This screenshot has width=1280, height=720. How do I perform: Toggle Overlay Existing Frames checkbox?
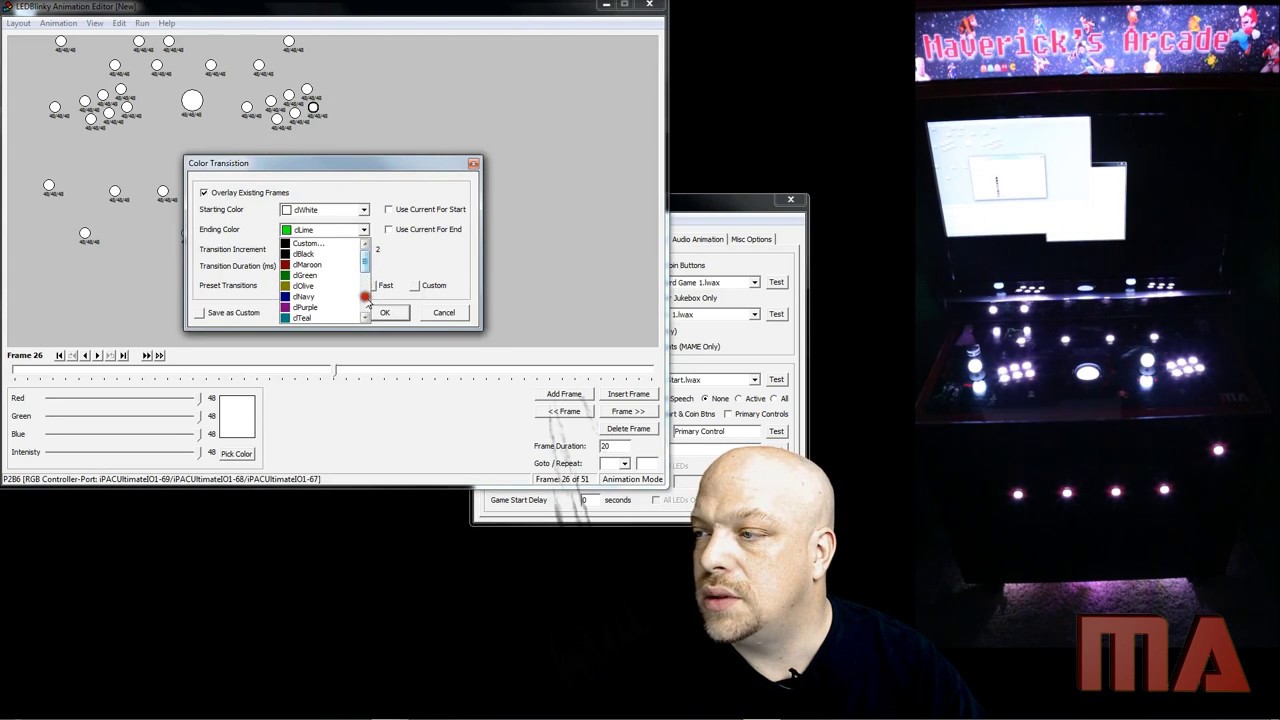tap(204, 192)
